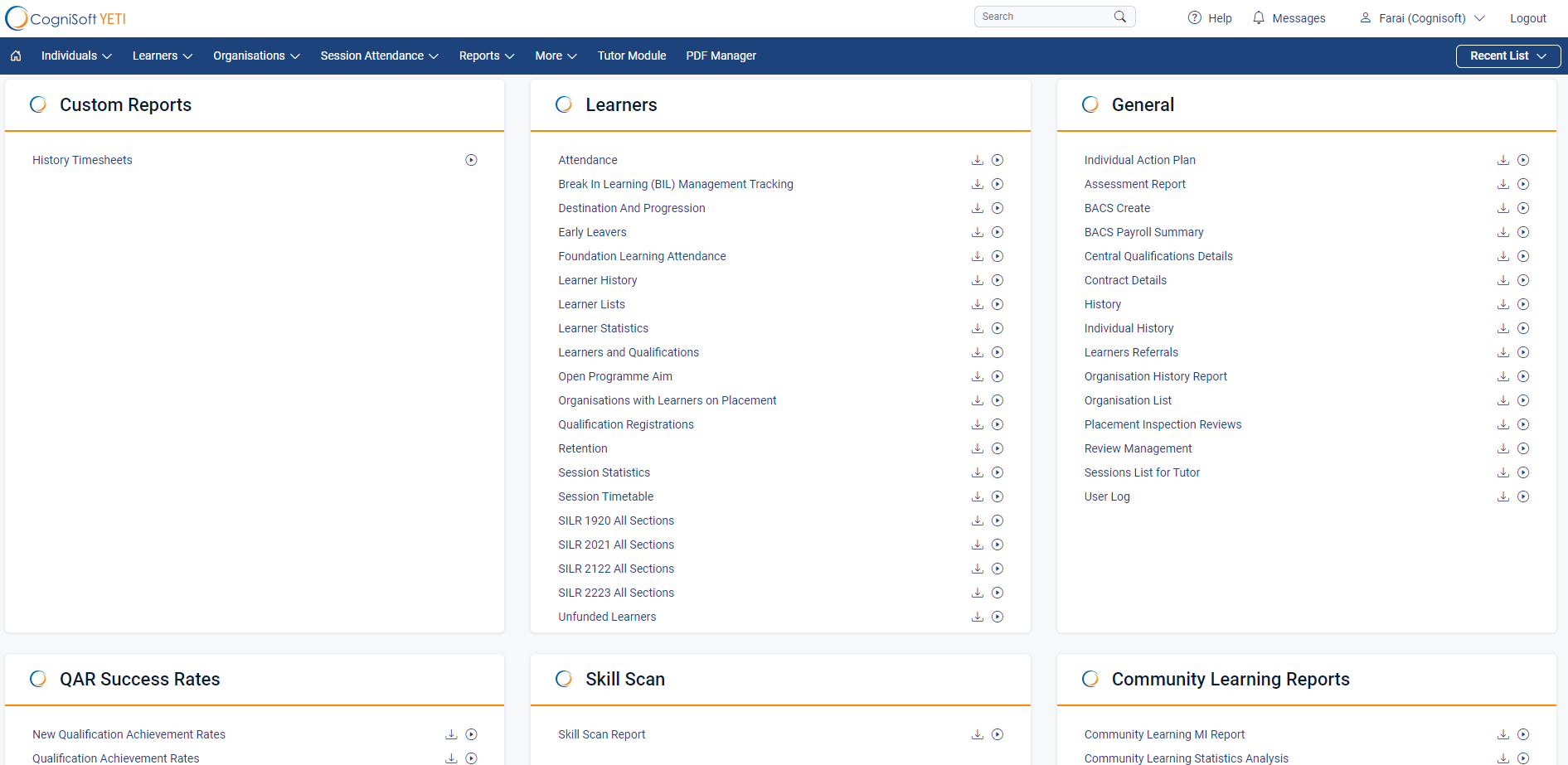Click the Logout button
This screenshot has width=1568, height=765.
coord(1528,17)
